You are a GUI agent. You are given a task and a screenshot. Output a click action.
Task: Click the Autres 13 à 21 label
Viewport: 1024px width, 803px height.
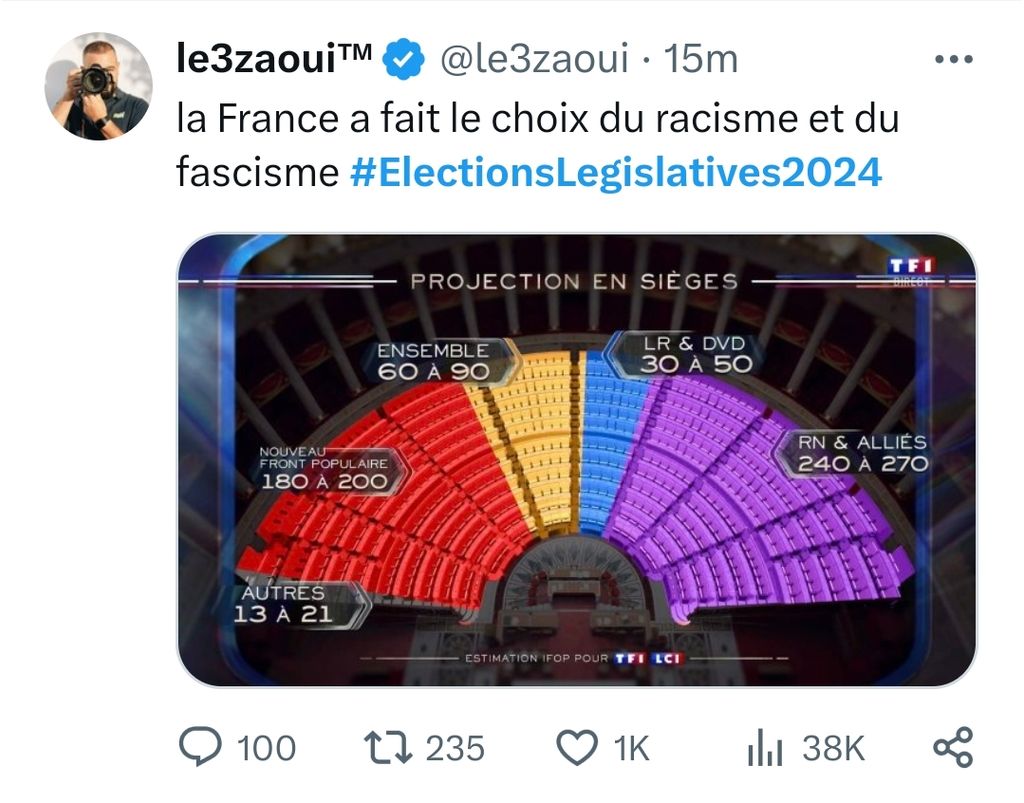[x=284, y=604]
